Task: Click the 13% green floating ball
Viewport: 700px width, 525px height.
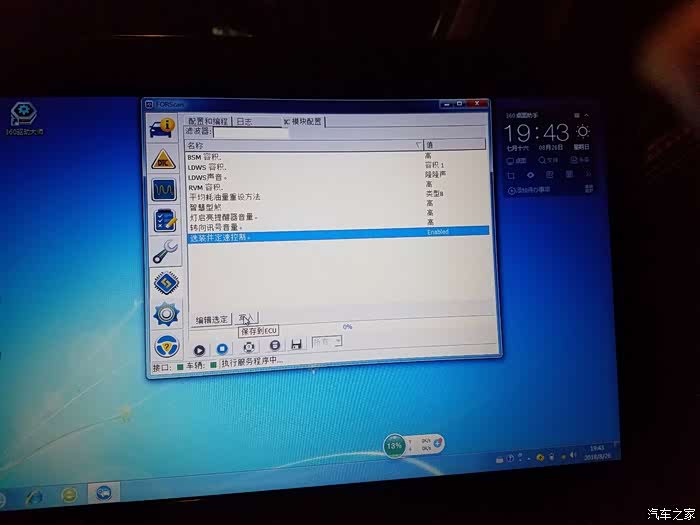Action: [x=394, y=446]
